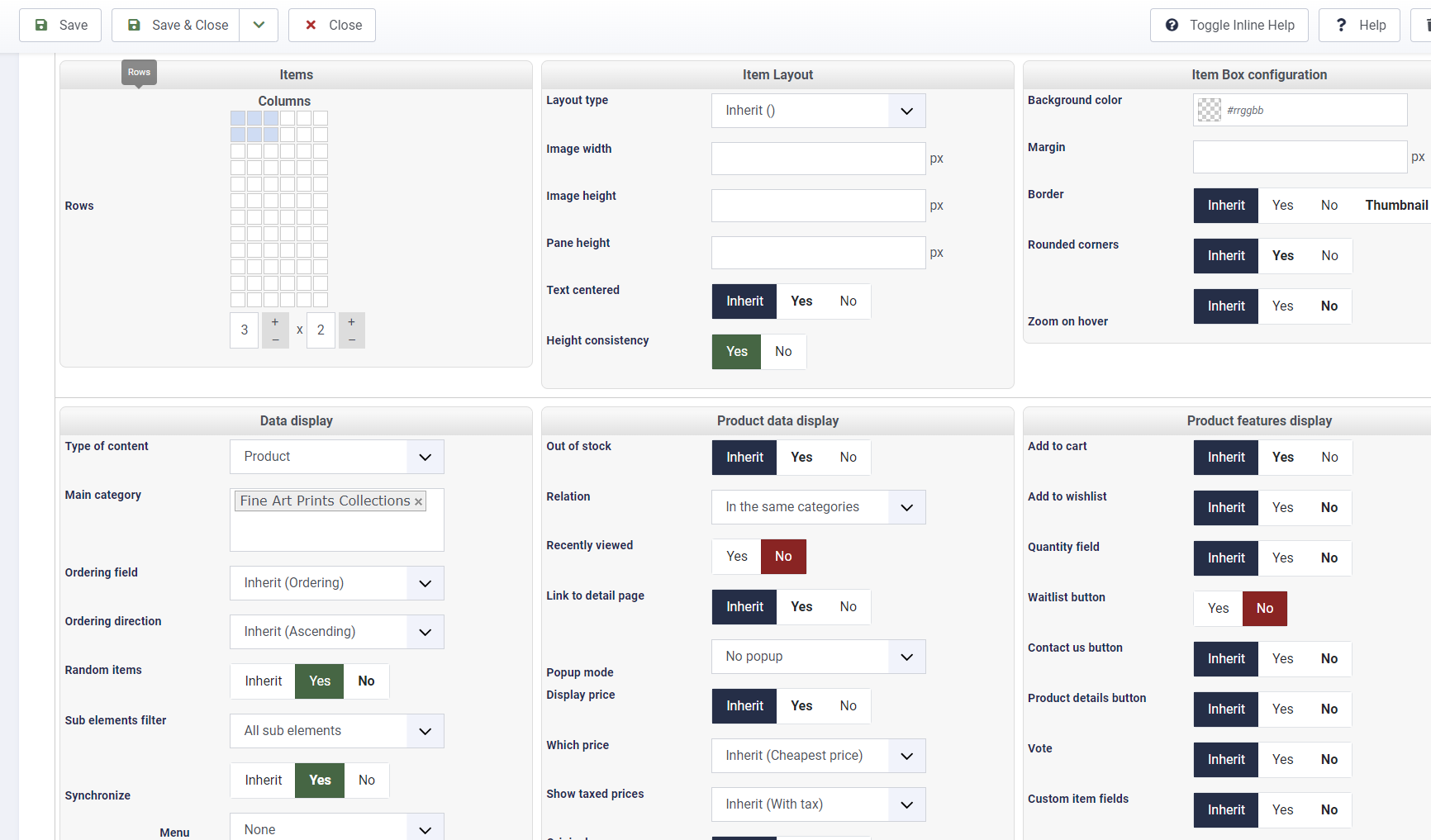Set Quantity field to Yes
The height and width of the screenshot is (840, 1431).
(1283, 558)
